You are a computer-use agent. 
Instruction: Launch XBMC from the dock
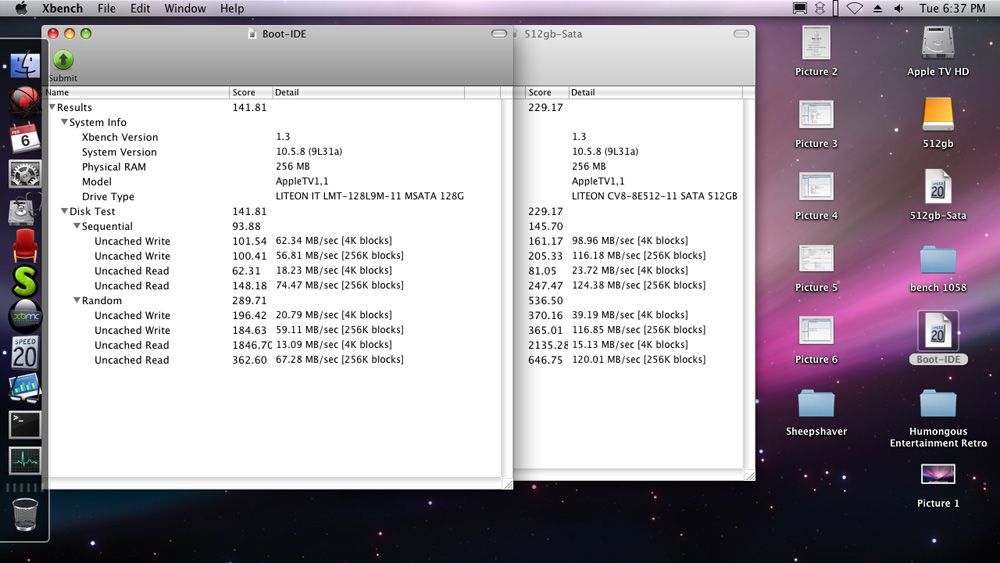25,316
